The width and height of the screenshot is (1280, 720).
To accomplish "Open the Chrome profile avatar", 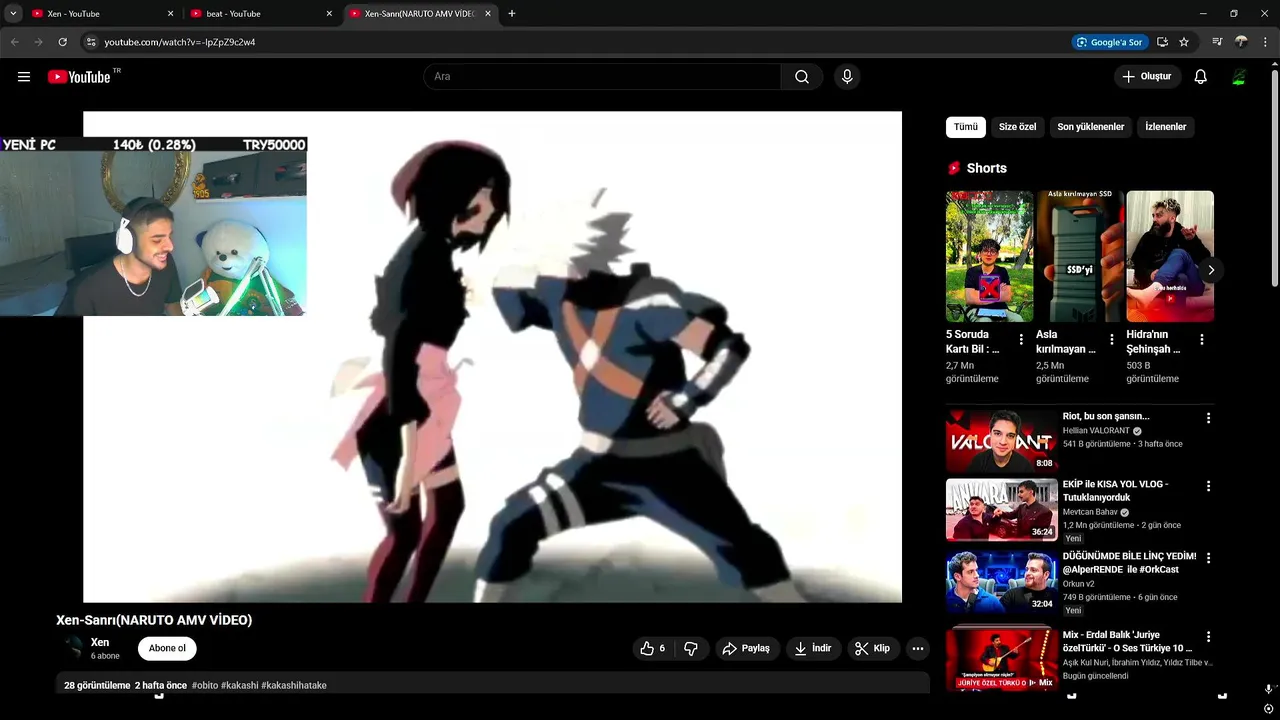I will (1241, 42).
